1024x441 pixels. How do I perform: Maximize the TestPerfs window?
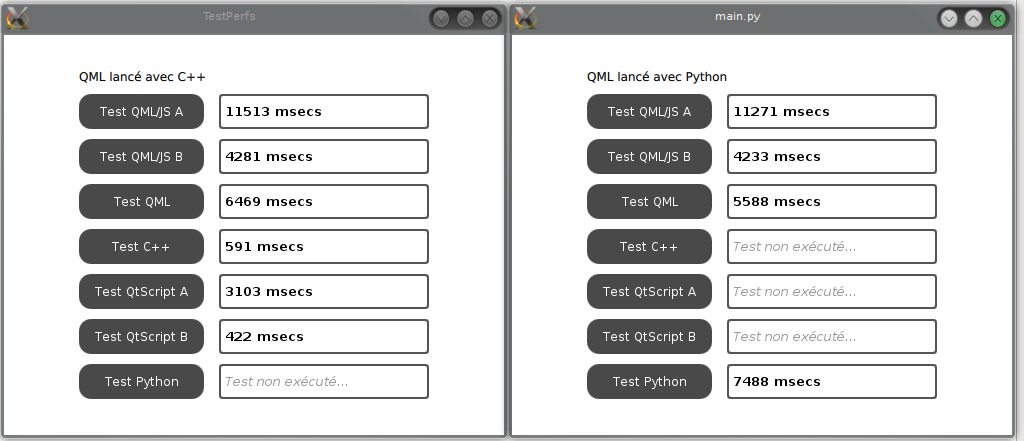pyautogui.click(x=465, y=18)
